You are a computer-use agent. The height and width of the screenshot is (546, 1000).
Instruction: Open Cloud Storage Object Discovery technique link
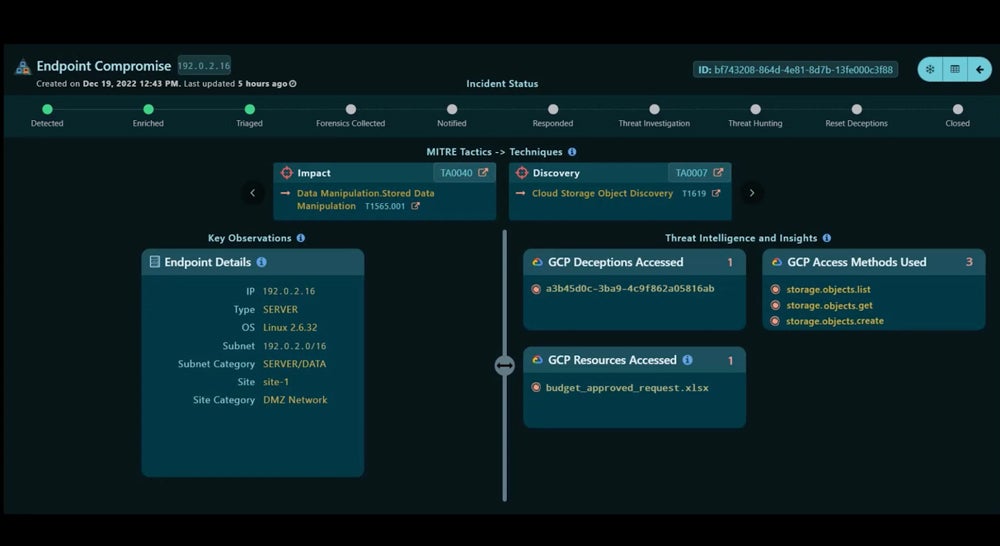(x=602, y=194)
